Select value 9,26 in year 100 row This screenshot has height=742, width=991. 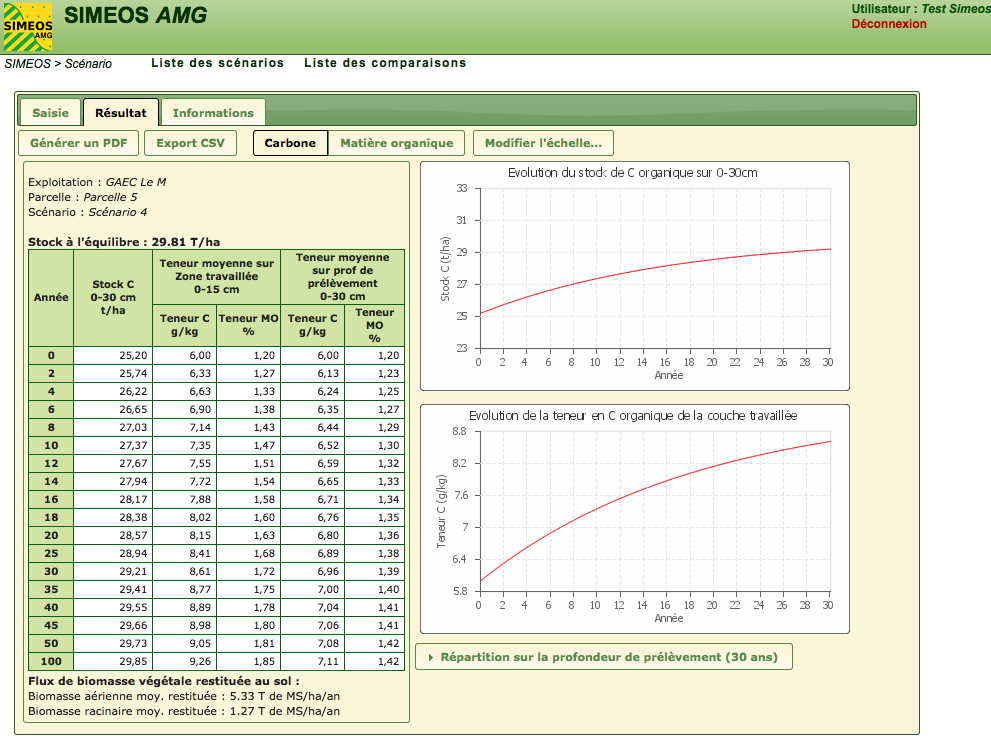click(185, 661)
